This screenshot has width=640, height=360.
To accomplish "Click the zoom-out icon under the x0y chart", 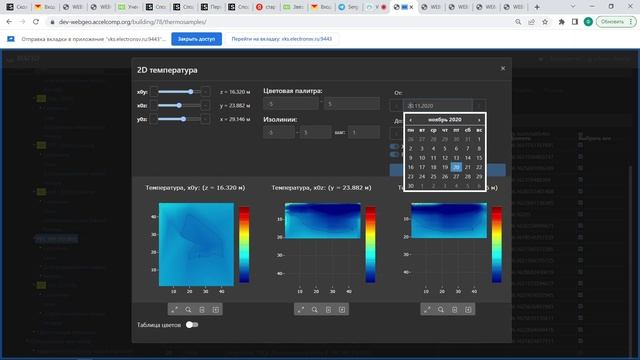I will (202, 310).
